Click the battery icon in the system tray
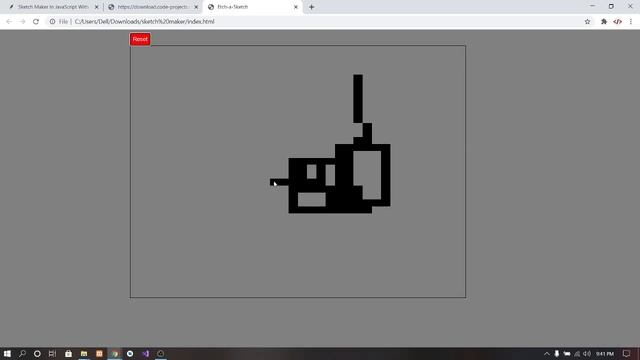Image resolution: width=640 pixels, height=360 pixels. pyautogui.click(x=567, y=353)
